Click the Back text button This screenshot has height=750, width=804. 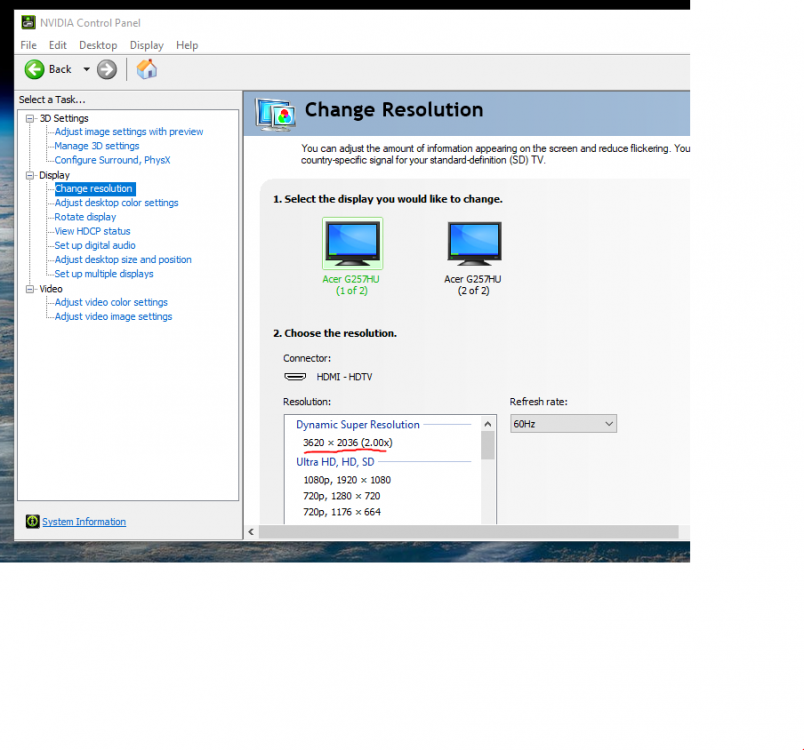point(60,69)
